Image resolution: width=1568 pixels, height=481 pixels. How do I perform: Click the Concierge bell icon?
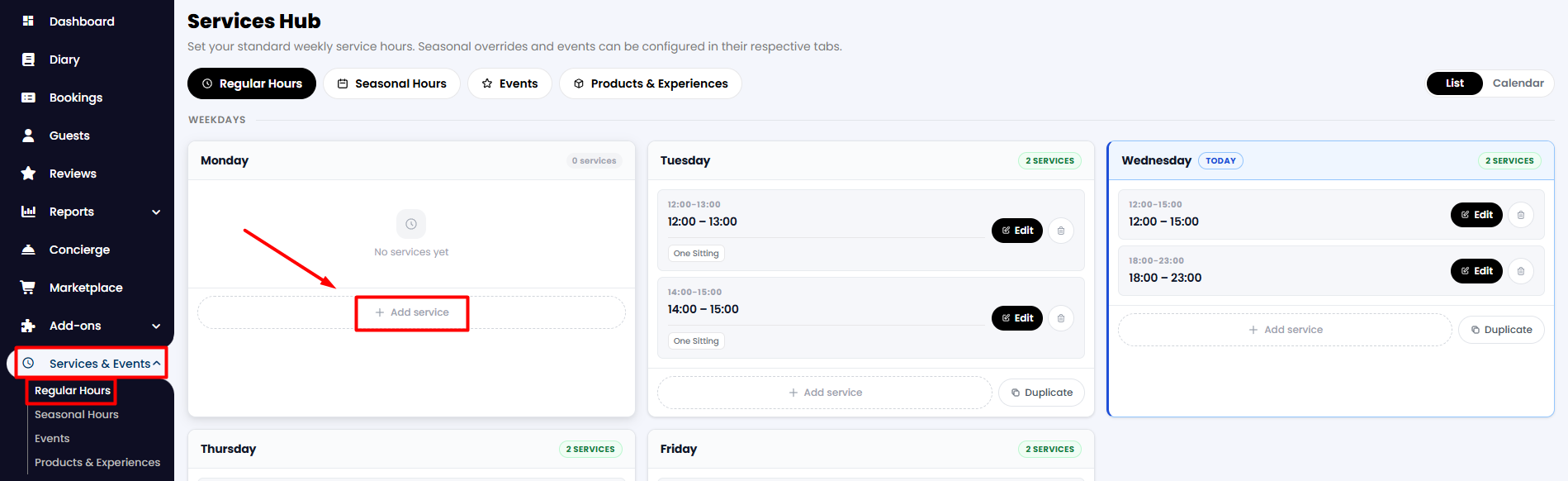coord(28,250)
